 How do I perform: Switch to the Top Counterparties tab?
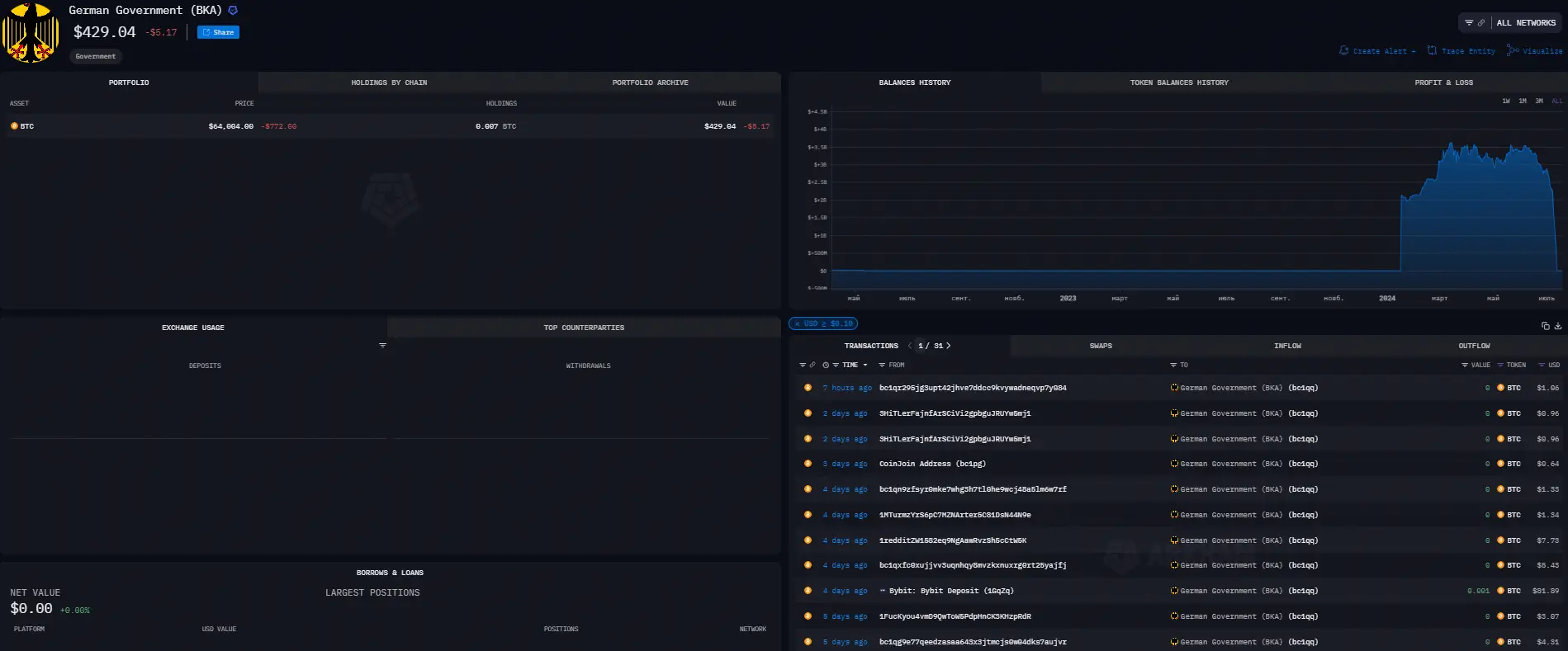coord(584,328)
